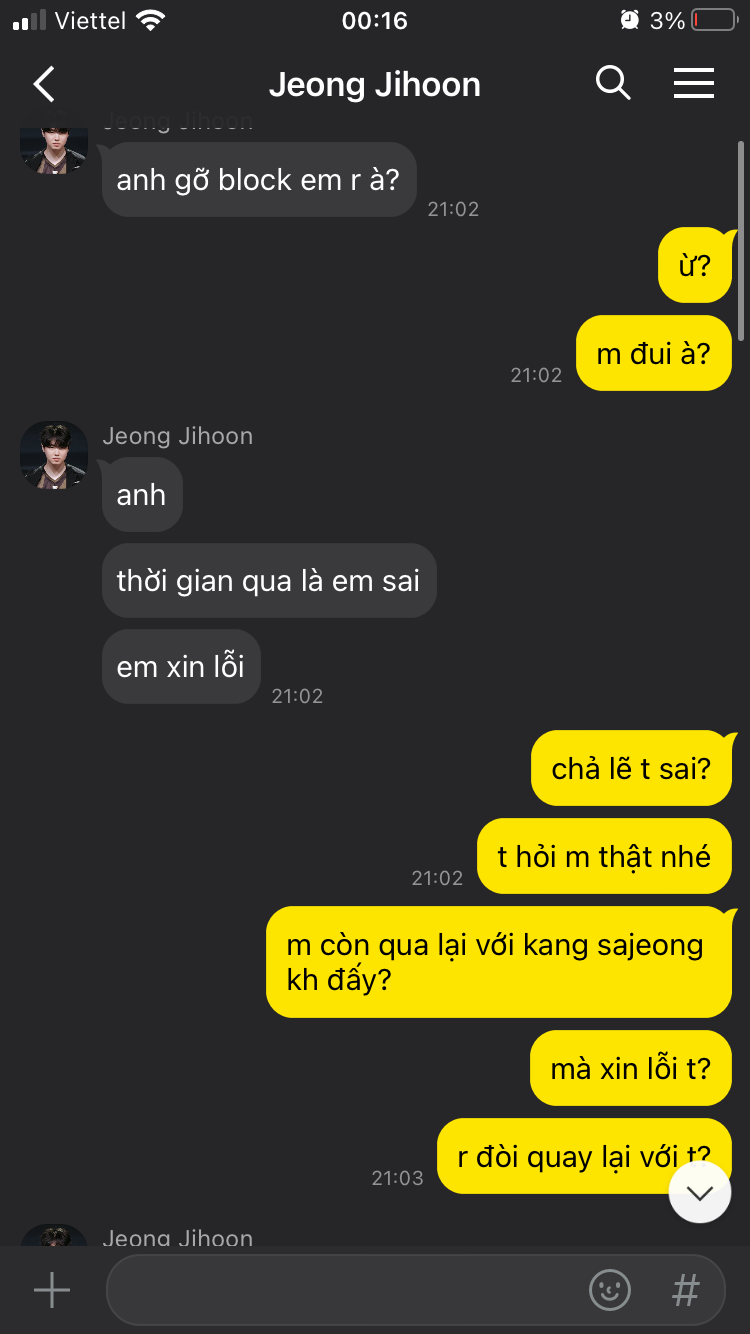
Task: Select the message 'anh gỡ block em r à?'
Action: (259, 179)
